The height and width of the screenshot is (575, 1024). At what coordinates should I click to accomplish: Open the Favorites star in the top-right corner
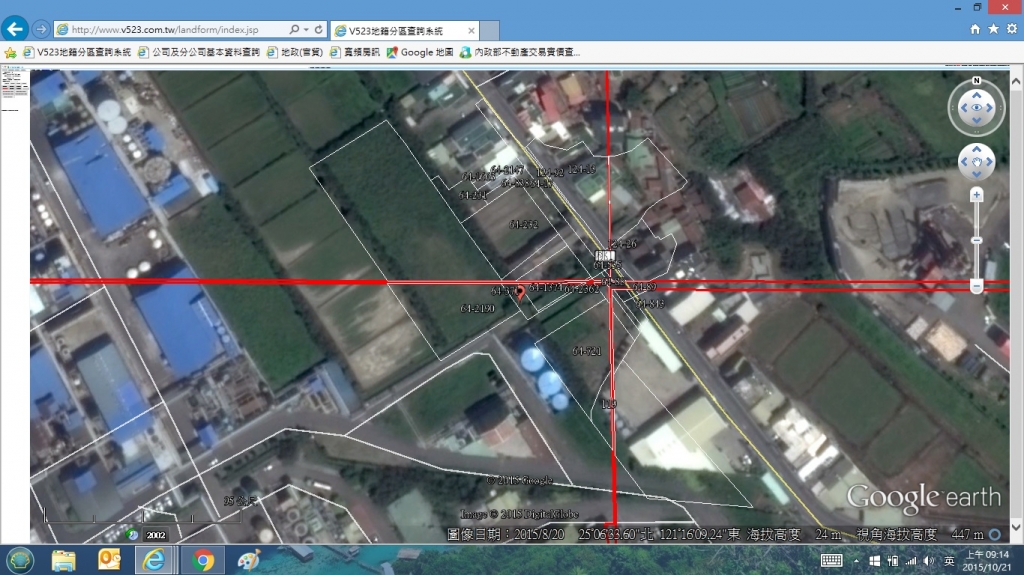(993, 29)
